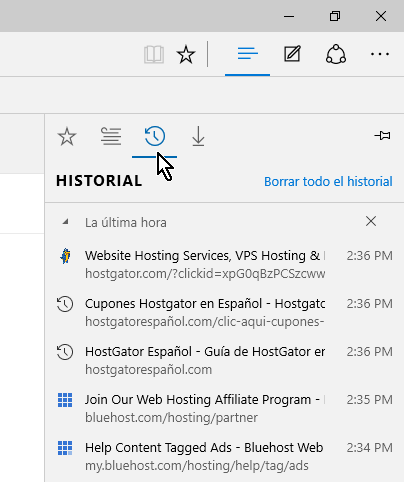Click the La última hora label

click(x=126, y=223)
